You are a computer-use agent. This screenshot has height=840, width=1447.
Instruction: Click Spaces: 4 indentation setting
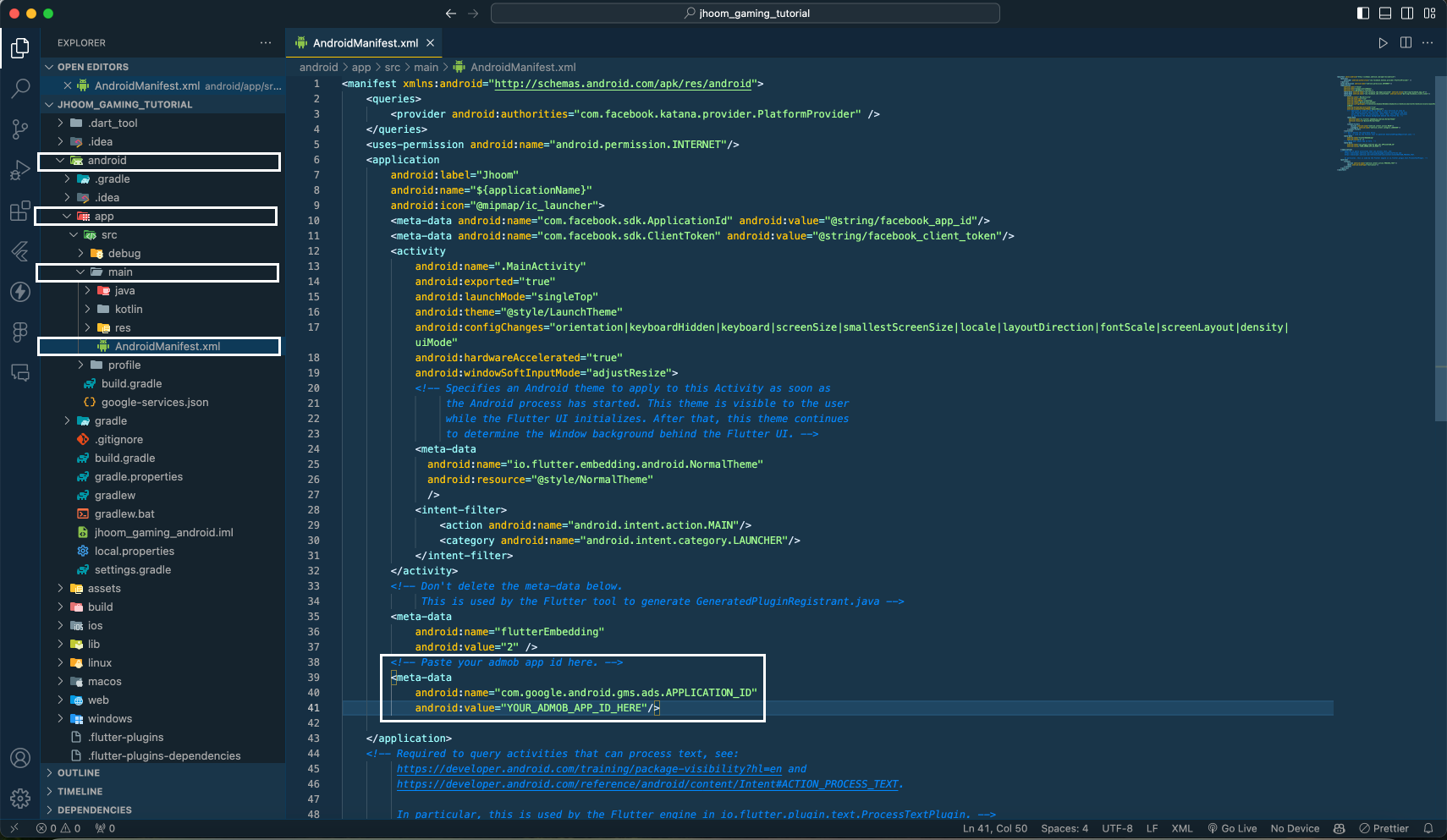point(1065,829)
